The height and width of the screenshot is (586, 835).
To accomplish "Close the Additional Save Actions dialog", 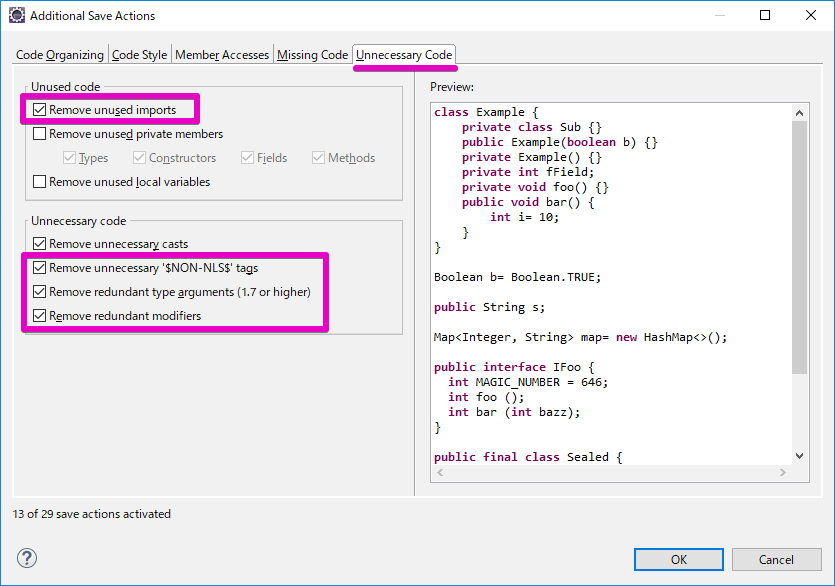I will 811,15.
